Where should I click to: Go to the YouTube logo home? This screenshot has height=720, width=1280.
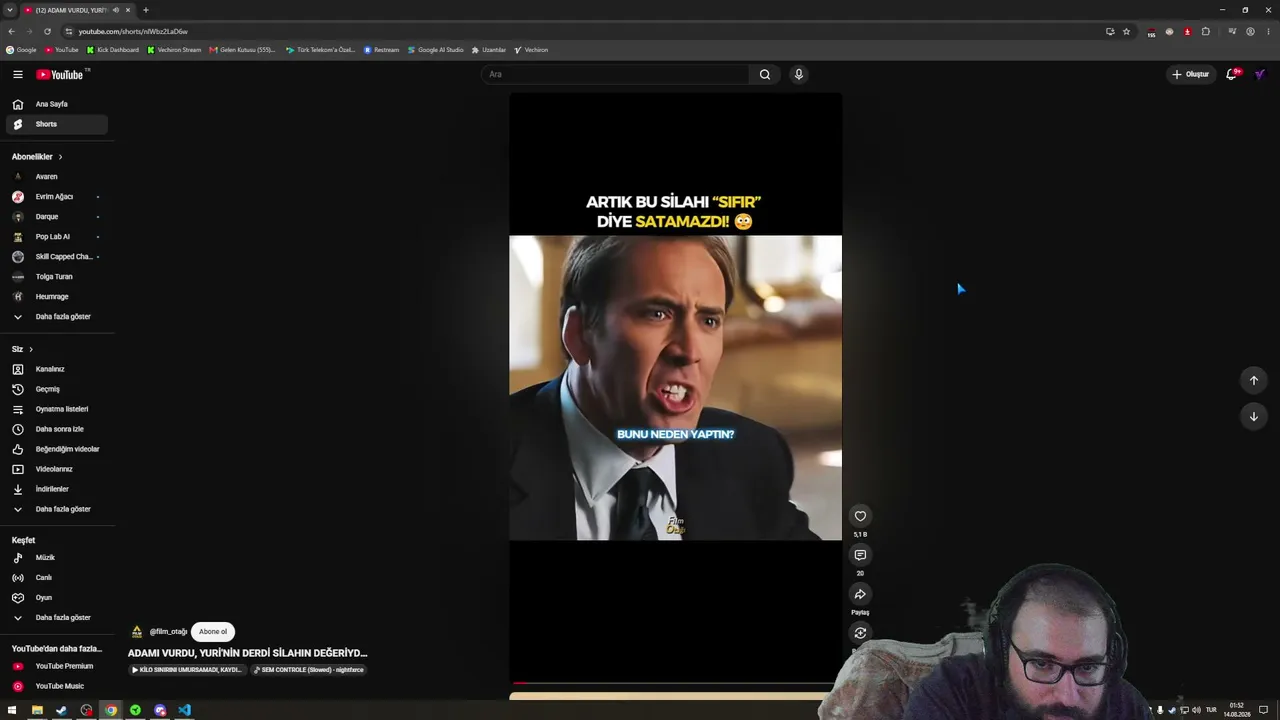pos(62,74)
